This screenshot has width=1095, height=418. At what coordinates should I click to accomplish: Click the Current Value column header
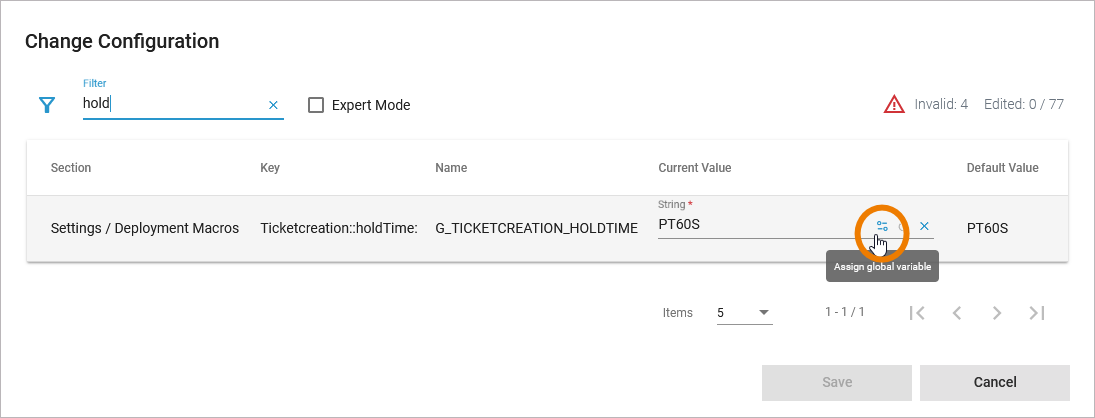click(x=694, y=168)
